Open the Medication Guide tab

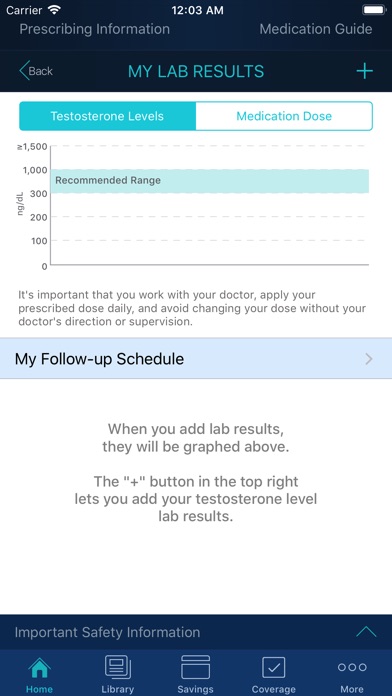316,29
